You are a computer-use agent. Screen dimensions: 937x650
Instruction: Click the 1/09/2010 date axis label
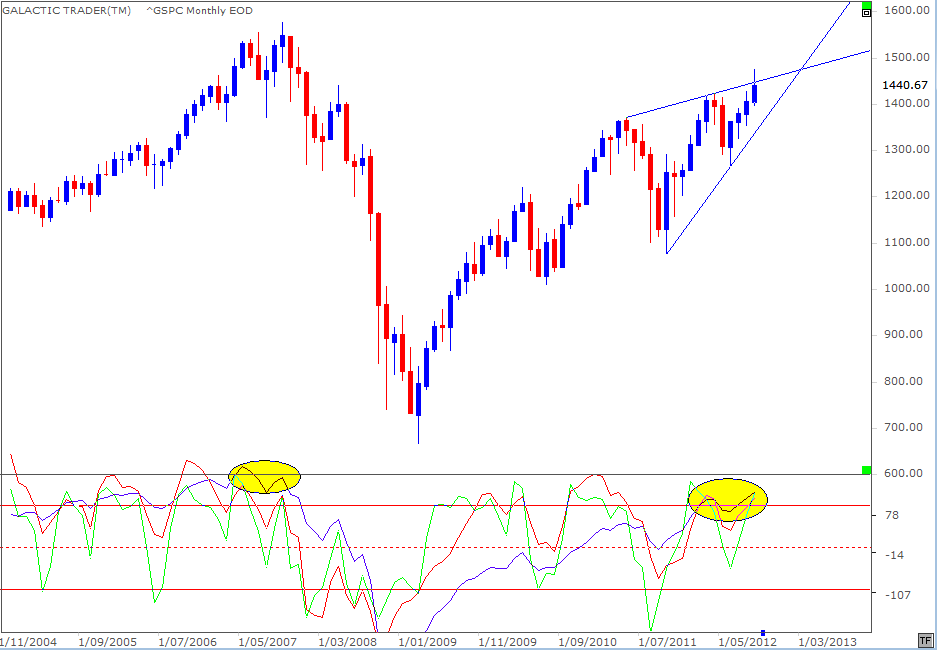click(x=587, y=642)
